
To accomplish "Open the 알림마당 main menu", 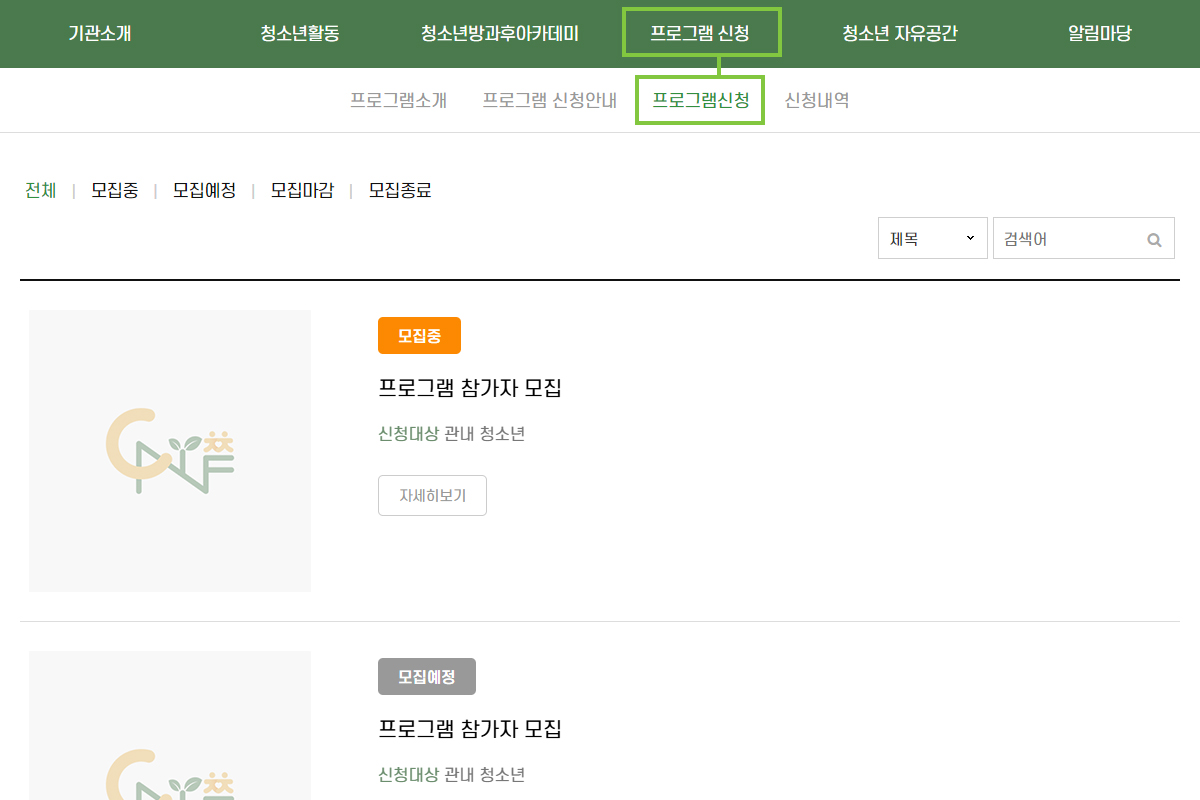I will (x=1100, y=34).
